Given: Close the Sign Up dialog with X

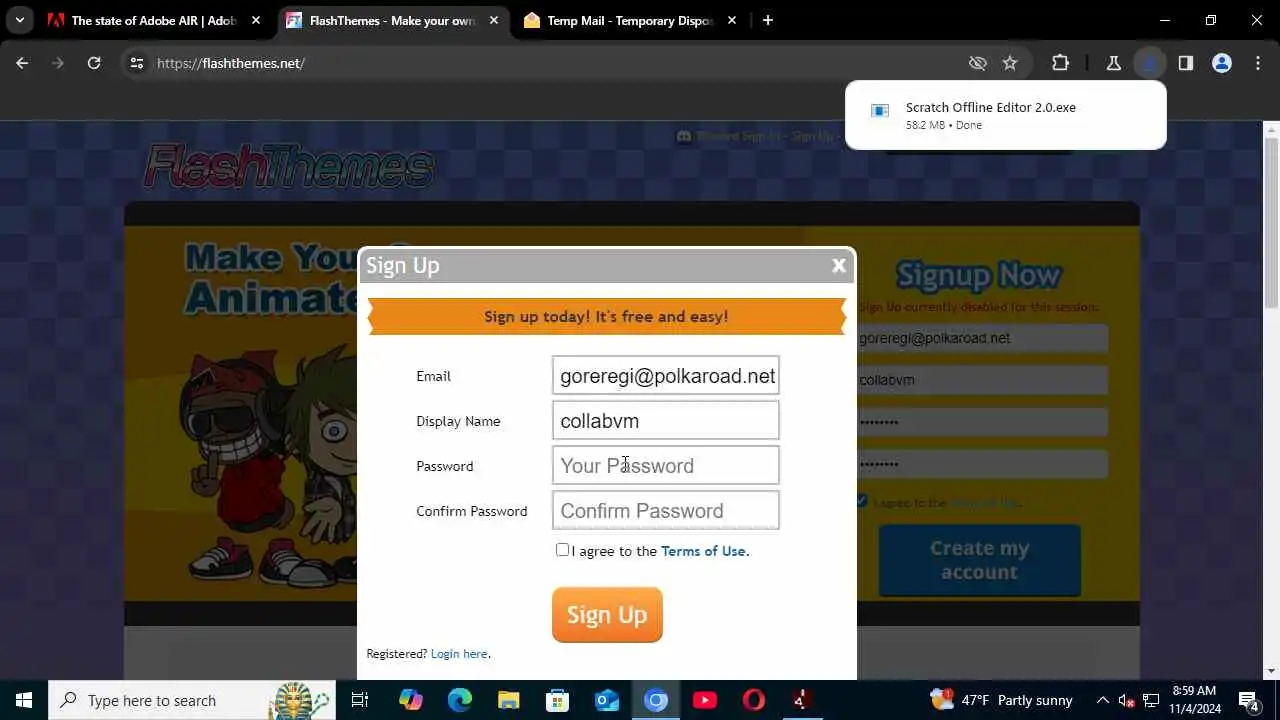Looking at the screenshot, I should [838, 265].
